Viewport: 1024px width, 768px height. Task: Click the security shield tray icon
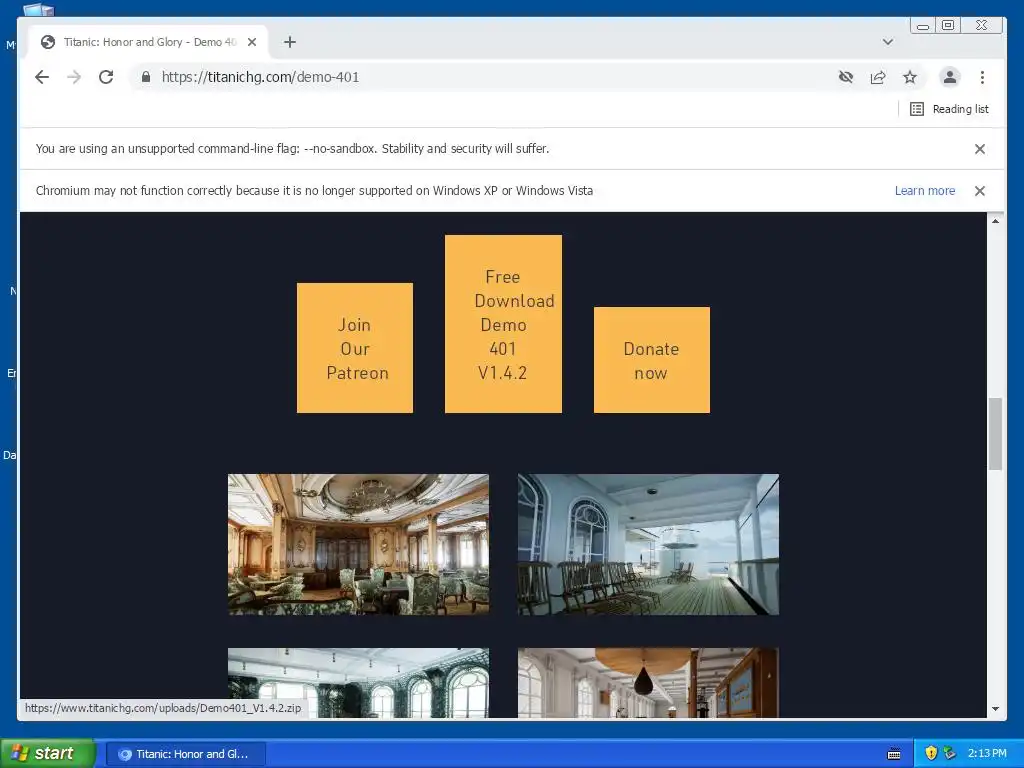931,754
